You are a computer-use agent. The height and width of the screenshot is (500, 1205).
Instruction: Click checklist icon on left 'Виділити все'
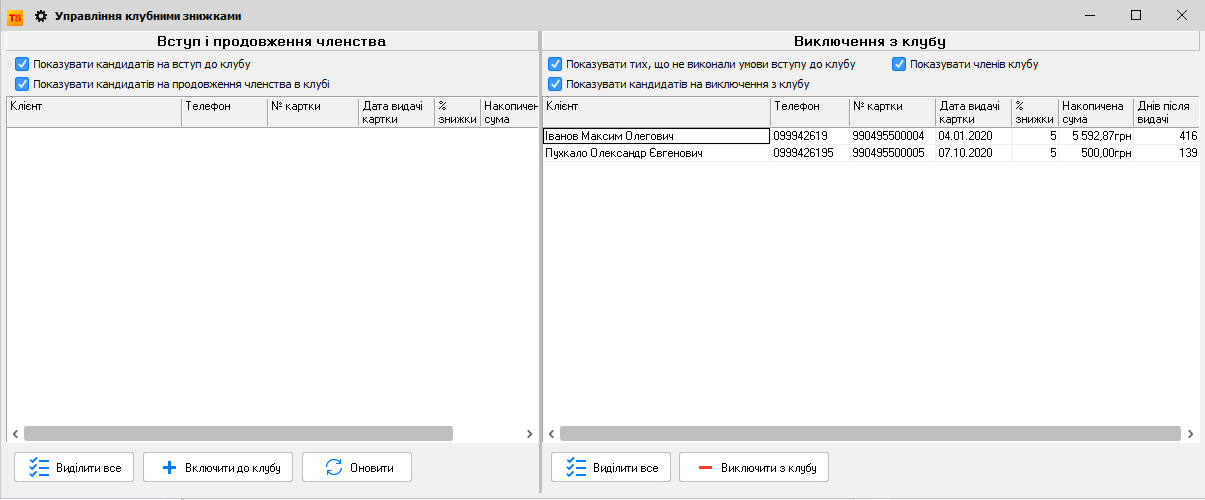[x=40, y=467]
